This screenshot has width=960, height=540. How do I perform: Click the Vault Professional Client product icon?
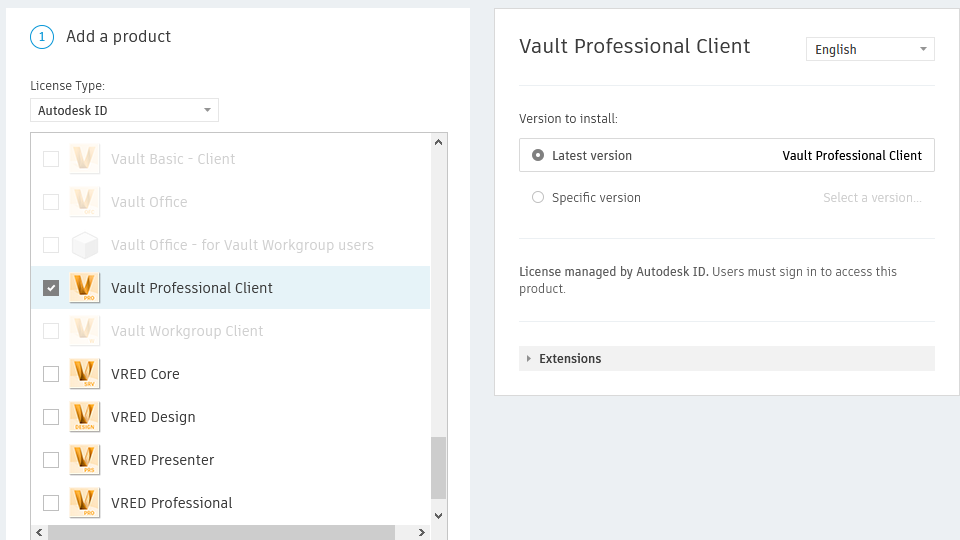85,288
